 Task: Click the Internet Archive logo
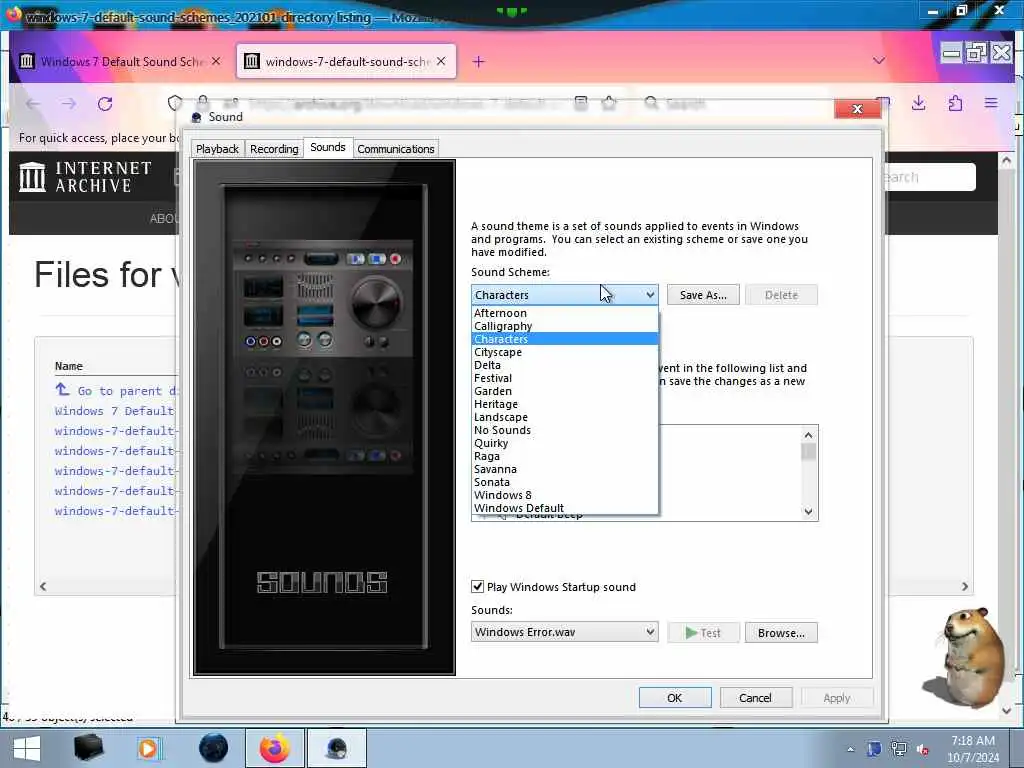point(86,177)
